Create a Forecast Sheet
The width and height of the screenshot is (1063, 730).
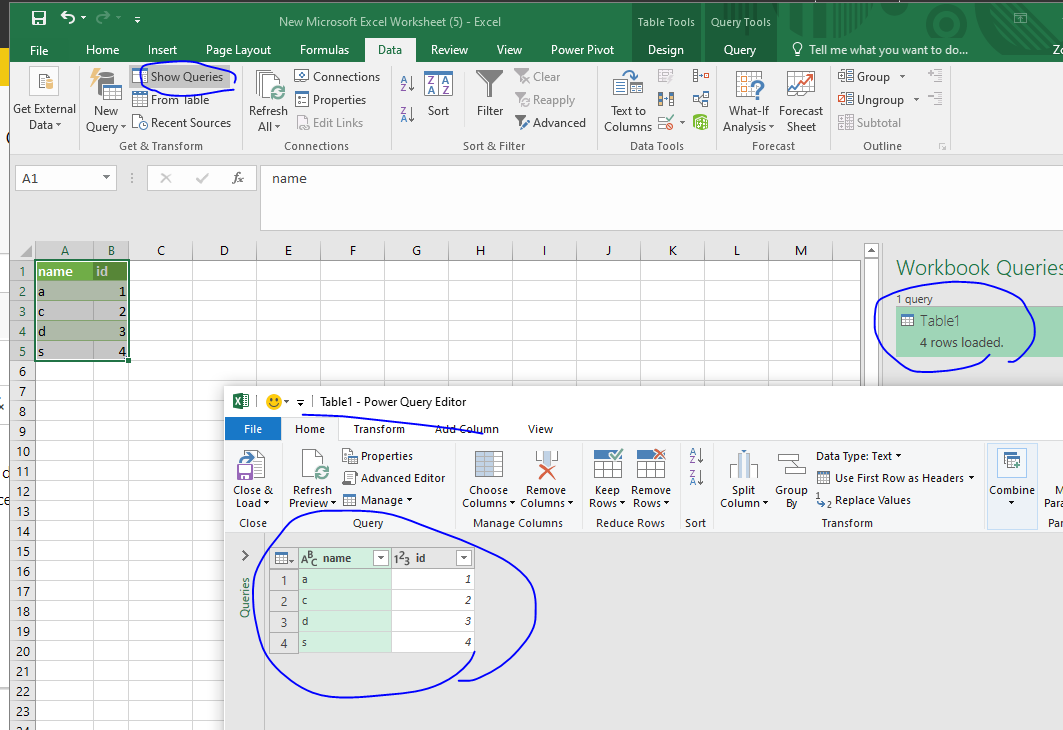click(x=801, y=100)
